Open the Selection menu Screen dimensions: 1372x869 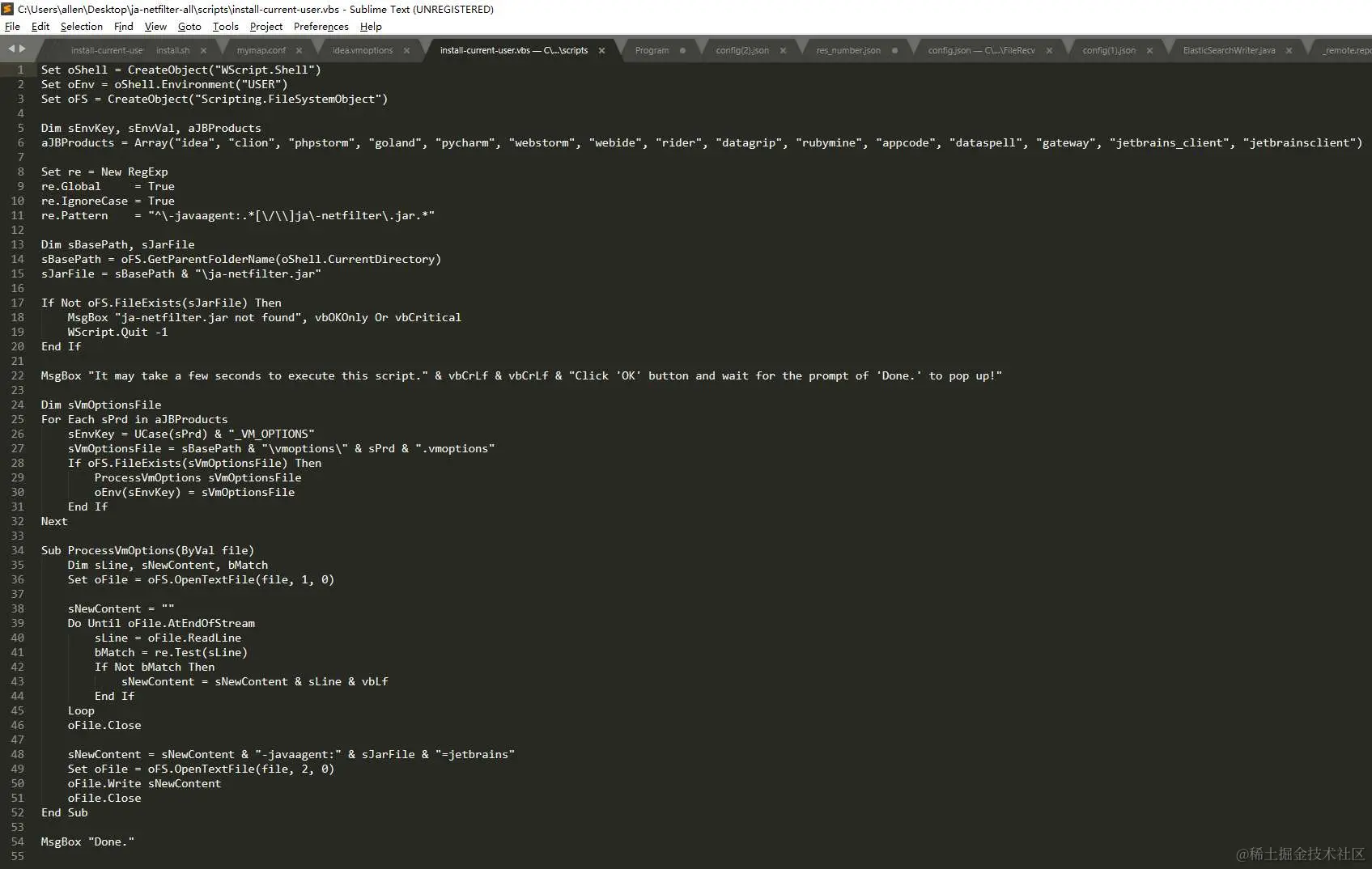tap(82, 27)
